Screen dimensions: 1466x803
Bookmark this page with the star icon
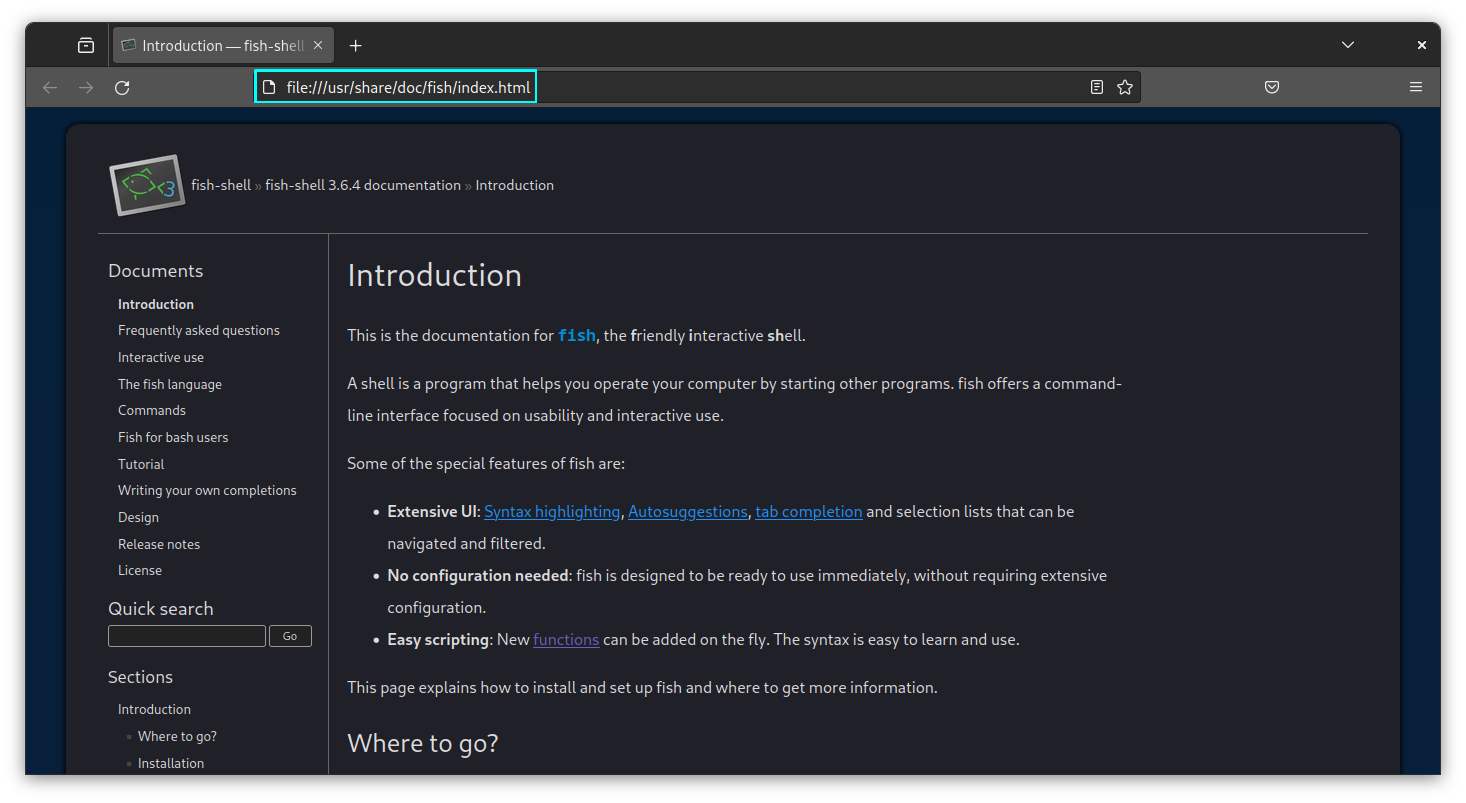[1125, 88]
